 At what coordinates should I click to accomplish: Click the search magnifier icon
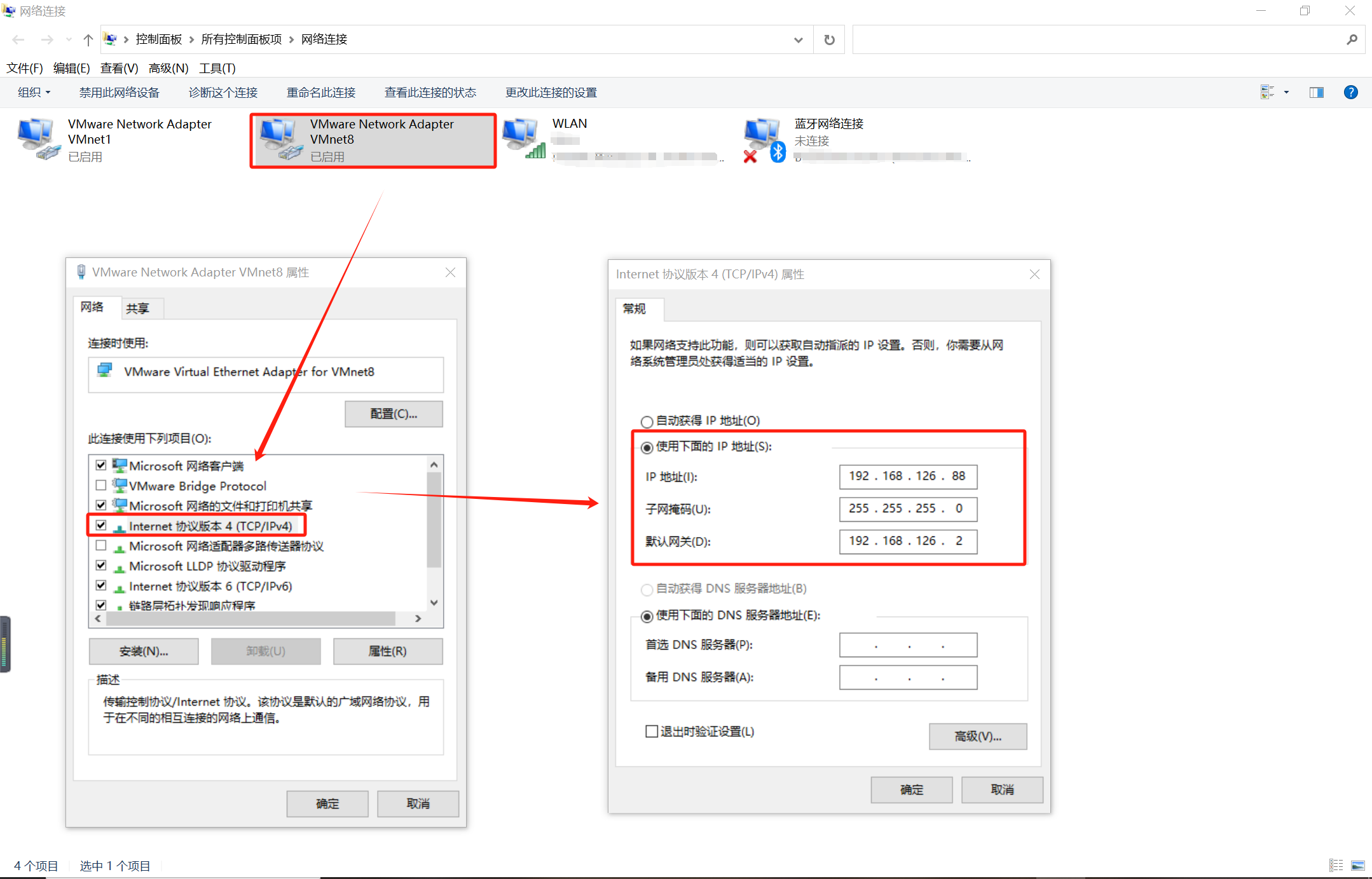coord(1352,40)
